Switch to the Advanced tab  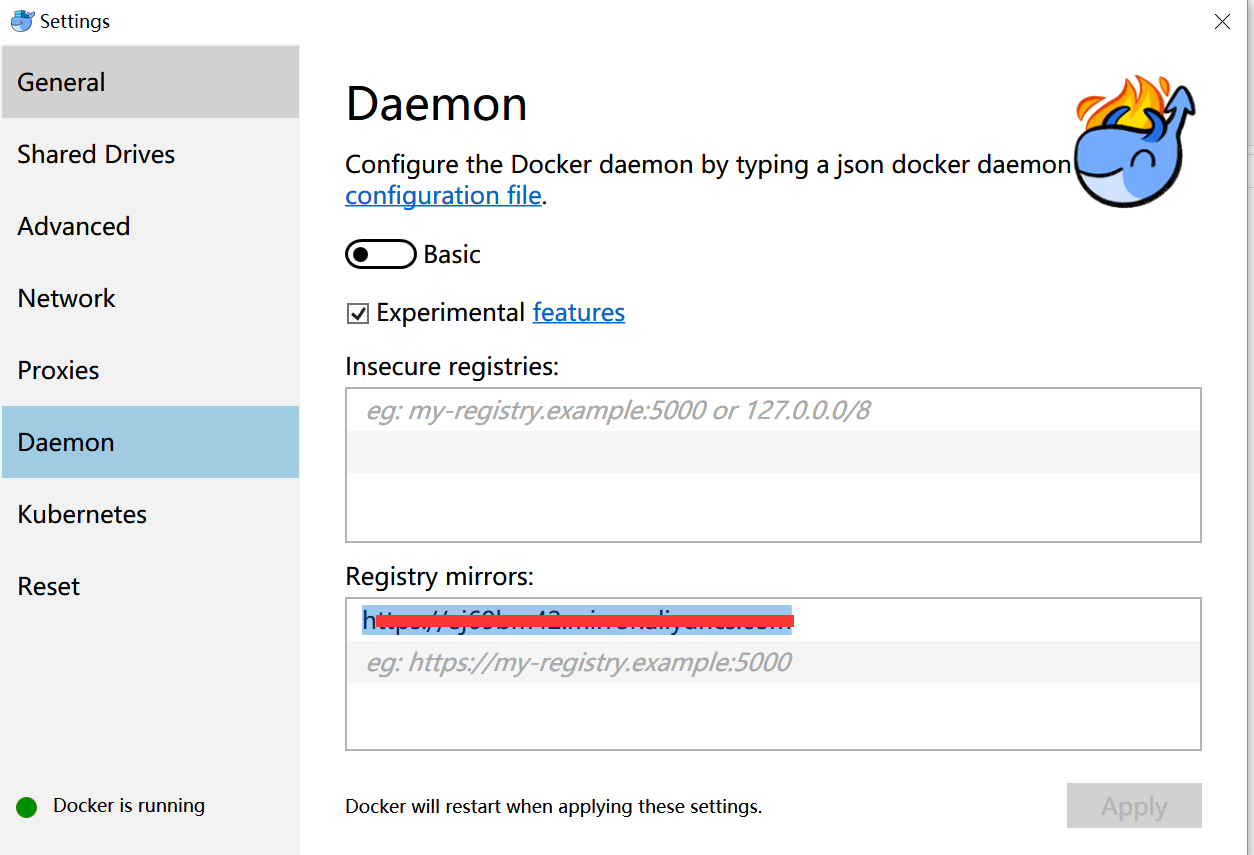tap(150, 226)
